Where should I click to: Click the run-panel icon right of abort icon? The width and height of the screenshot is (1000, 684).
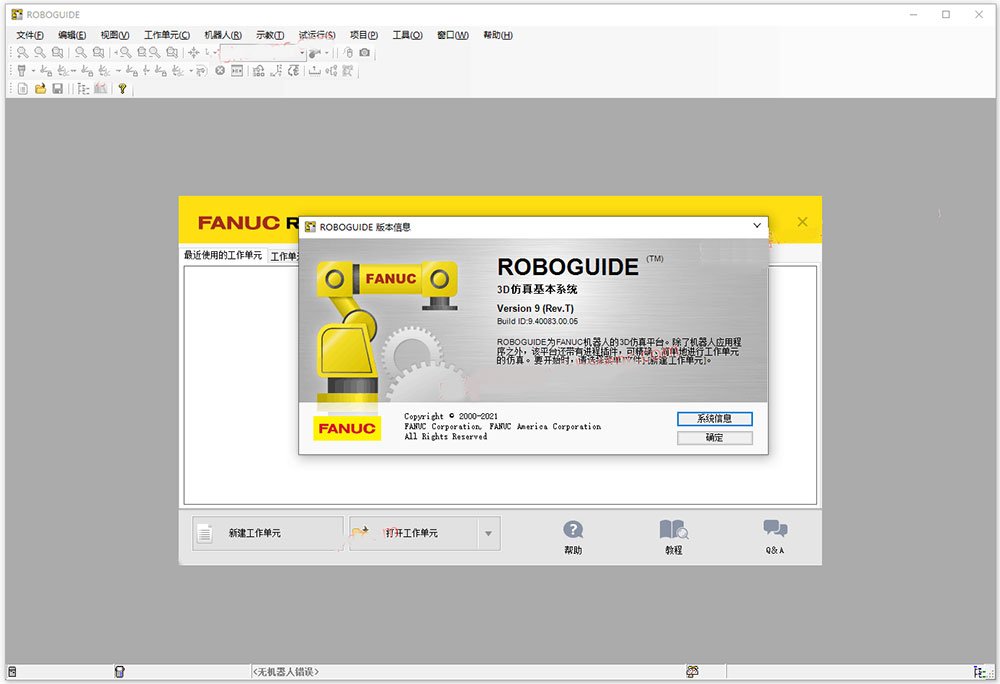(237, 71)
